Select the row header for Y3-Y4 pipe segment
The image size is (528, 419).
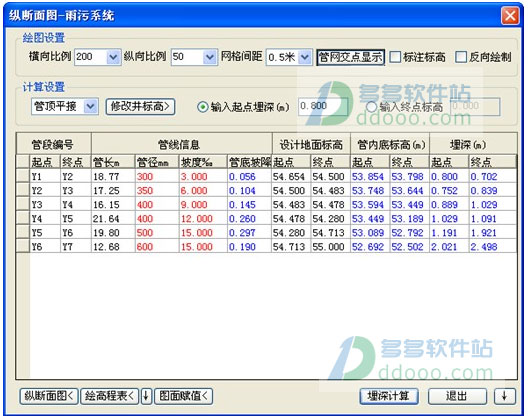click(23, 205)
